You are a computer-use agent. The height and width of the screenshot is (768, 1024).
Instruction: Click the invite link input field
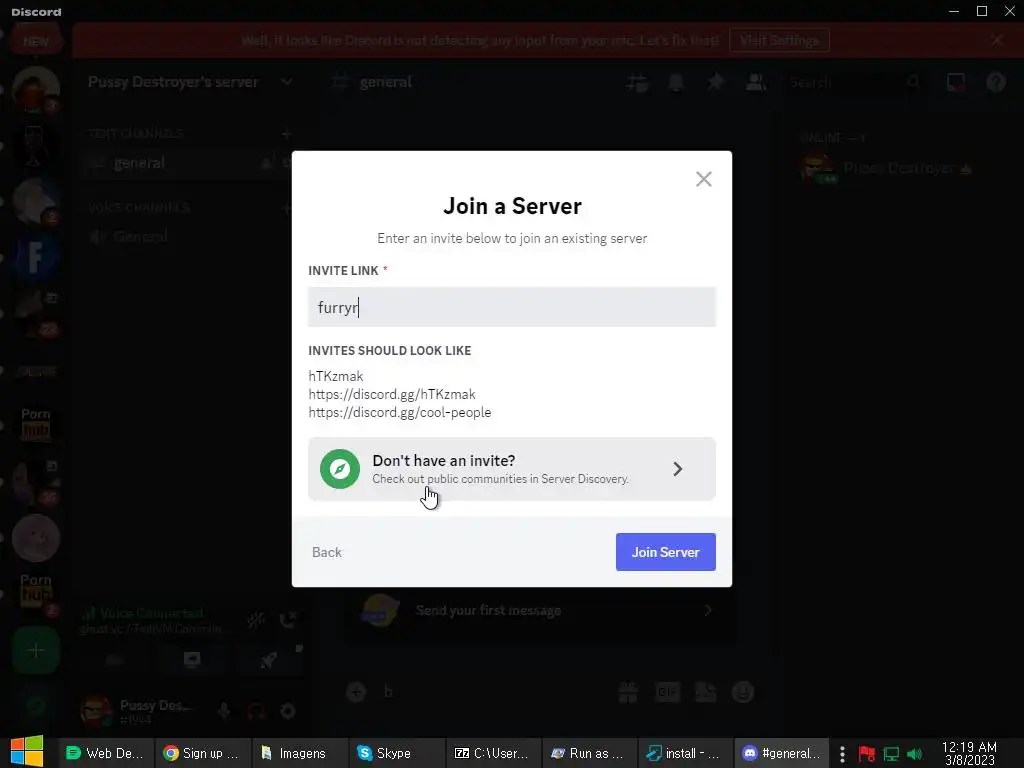pyautogui.click(x=511, y=307)
